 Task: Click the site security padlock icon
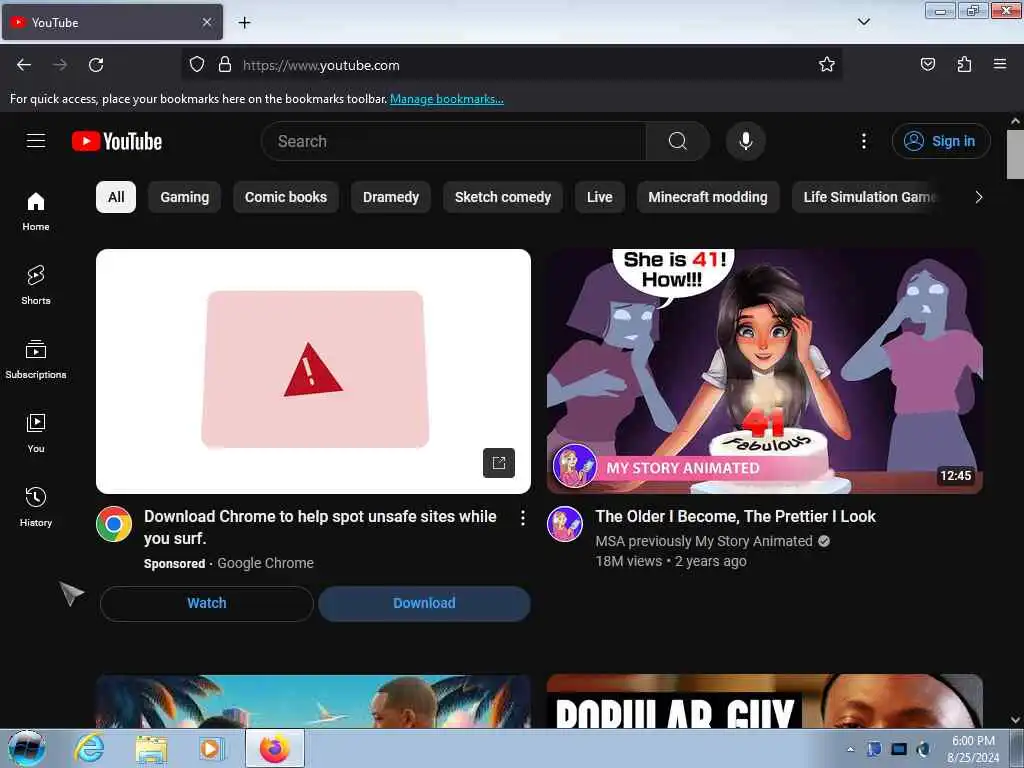click(x=225, y=65)
